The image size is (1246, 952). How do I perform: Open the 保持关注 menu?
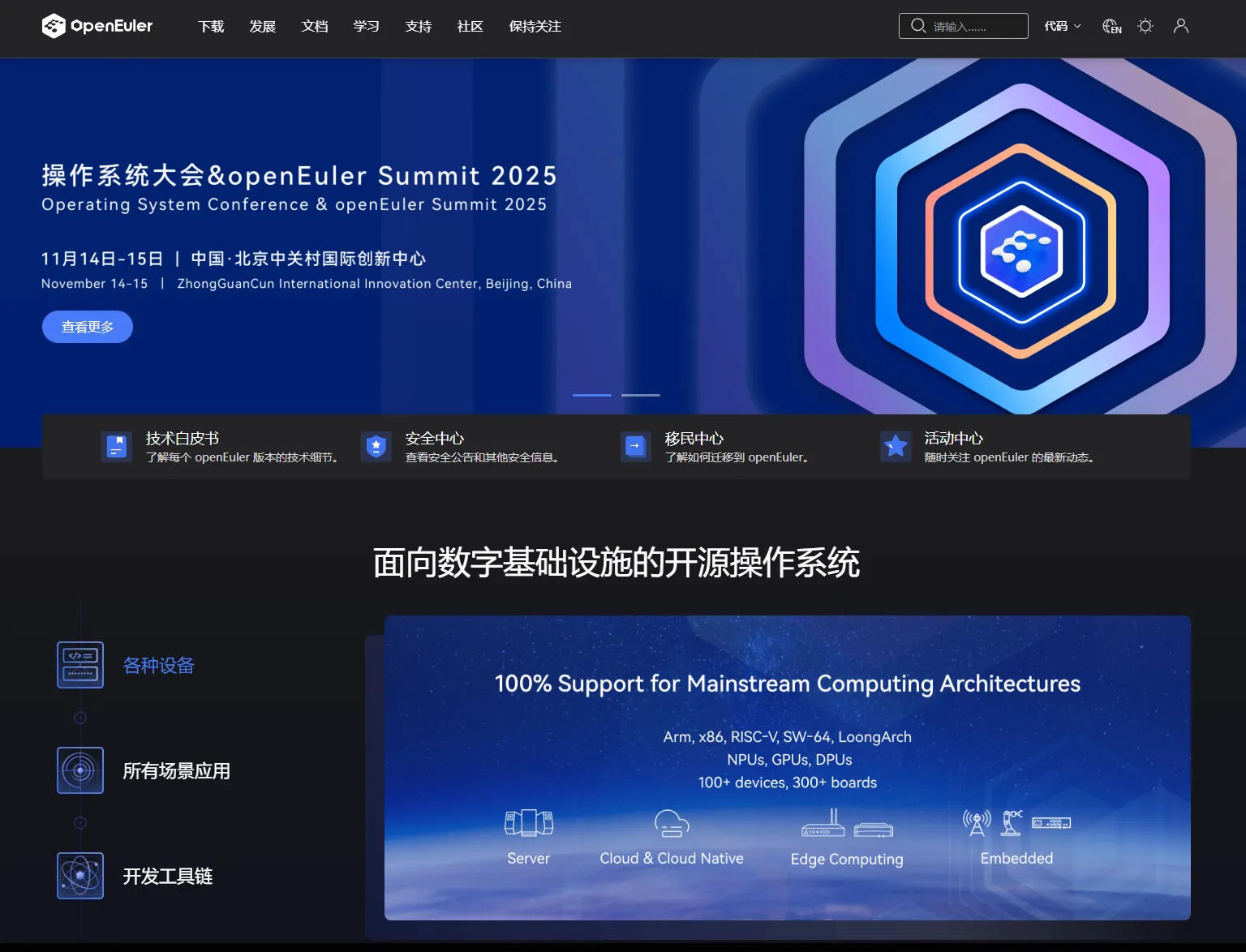pos(535,27)
